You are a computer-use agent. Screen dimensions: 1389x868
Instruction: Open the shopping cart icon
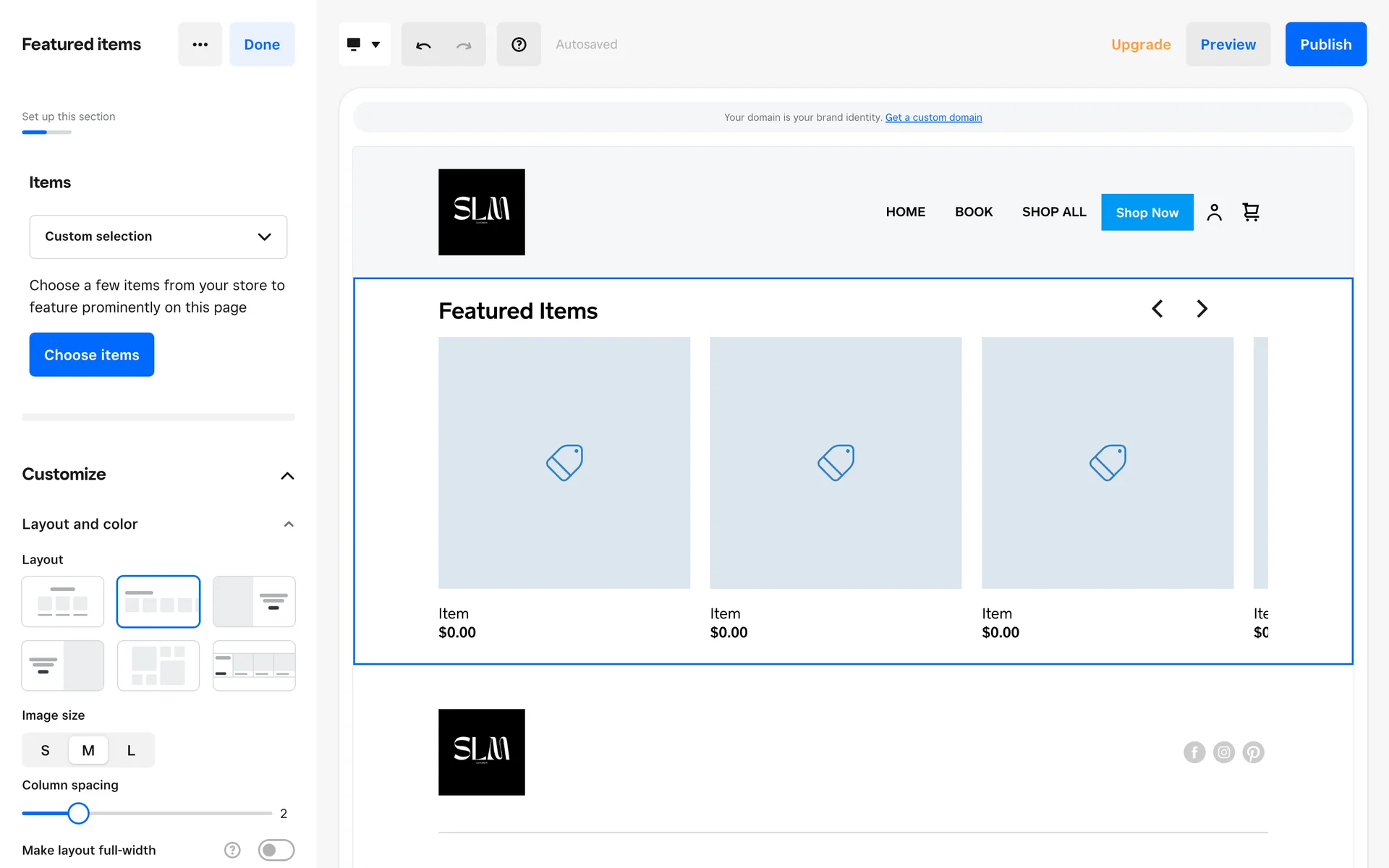tap(1251, 212)
